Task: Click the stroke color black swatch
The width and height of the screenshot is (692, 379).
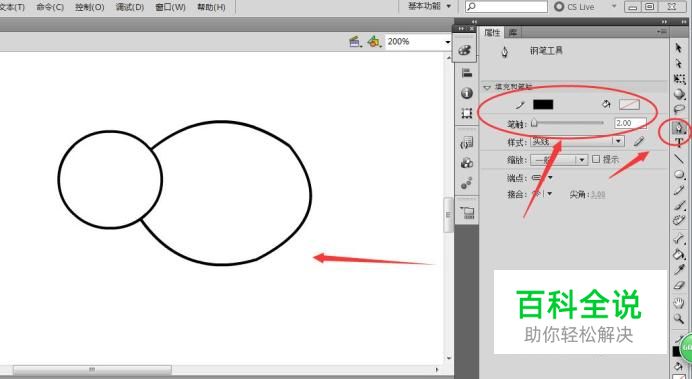Action: pyautogui.click(x=543, y=105)
